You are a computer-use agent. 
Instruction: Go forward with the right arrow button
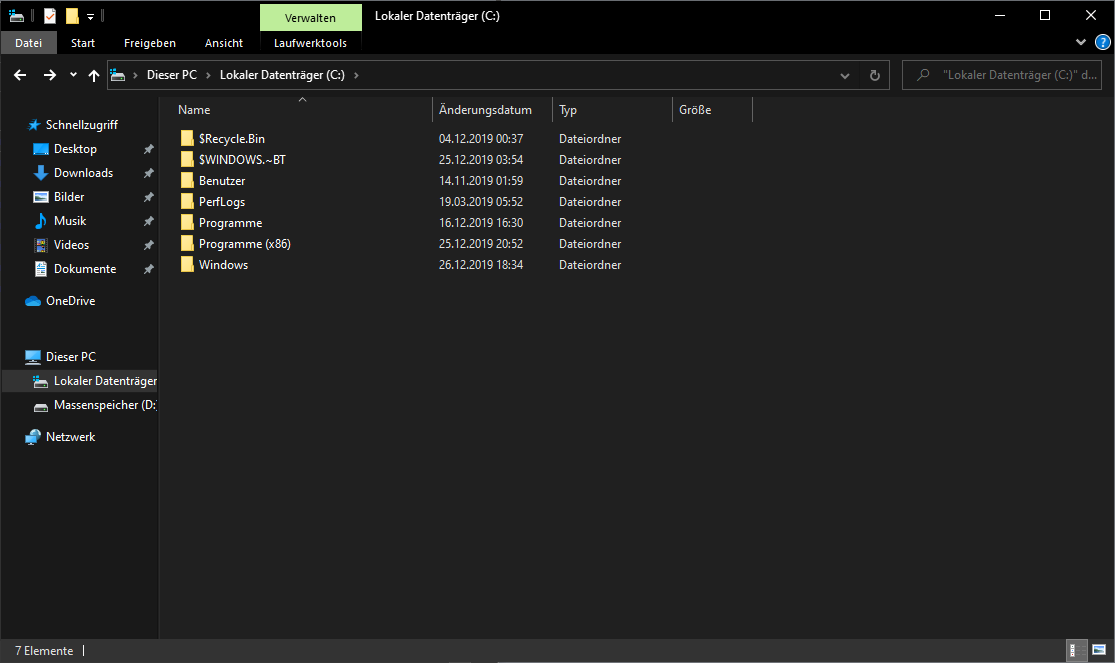click(50, 75)
